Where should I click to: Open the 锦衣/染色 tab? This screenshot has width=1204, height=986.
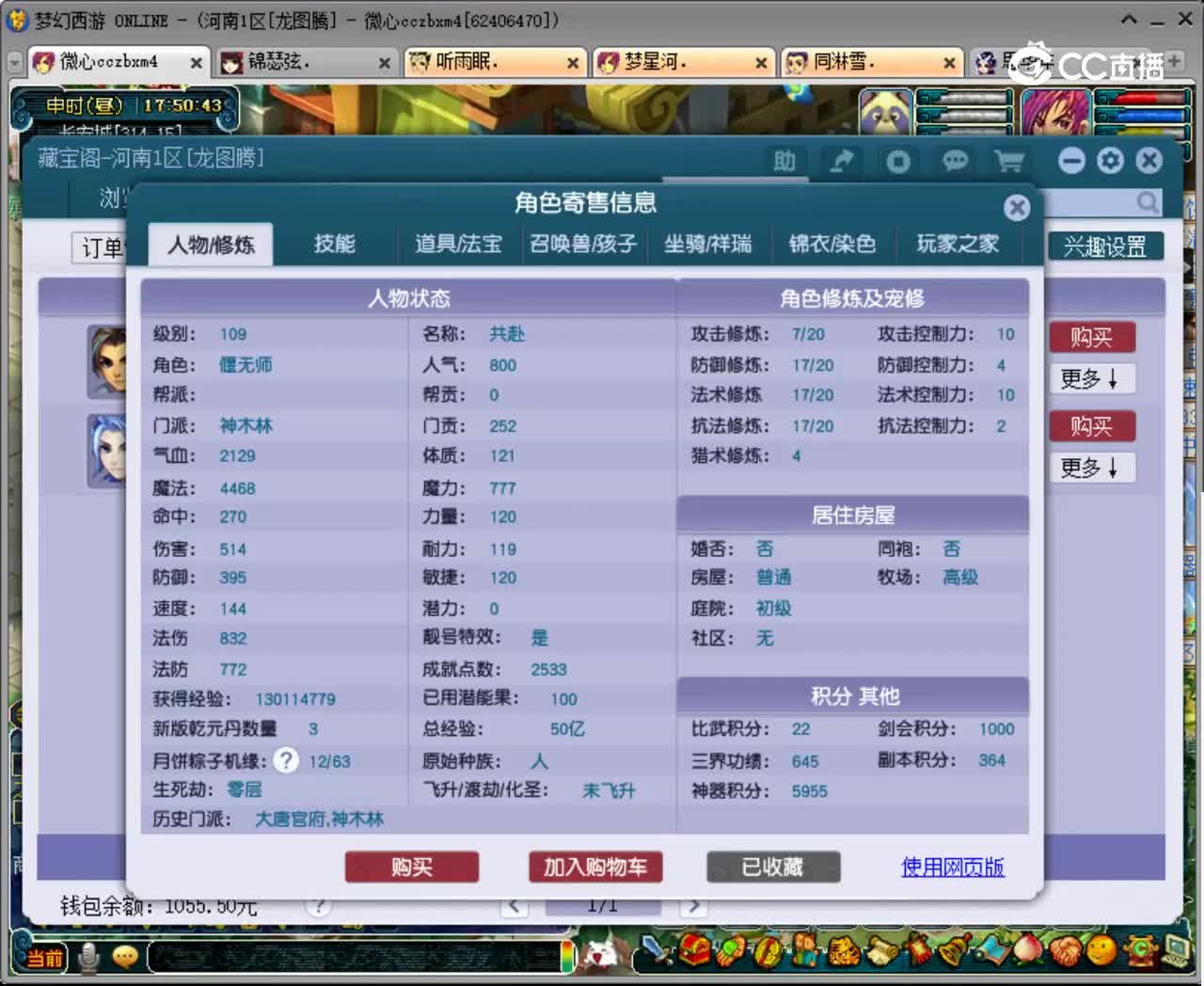click(x=832, y=244)
